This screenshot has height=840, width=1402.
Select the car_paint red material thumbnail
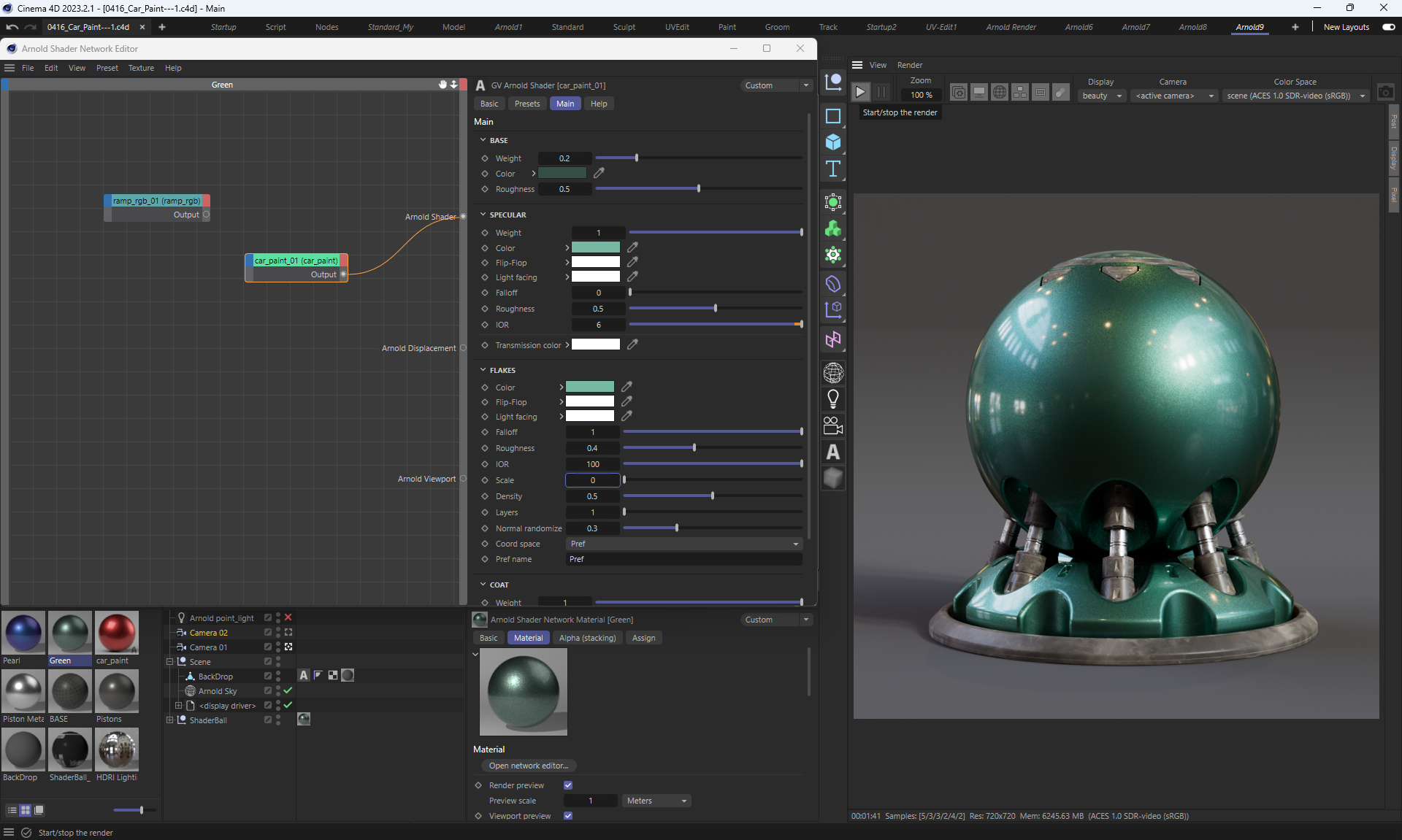pos(116,633)
